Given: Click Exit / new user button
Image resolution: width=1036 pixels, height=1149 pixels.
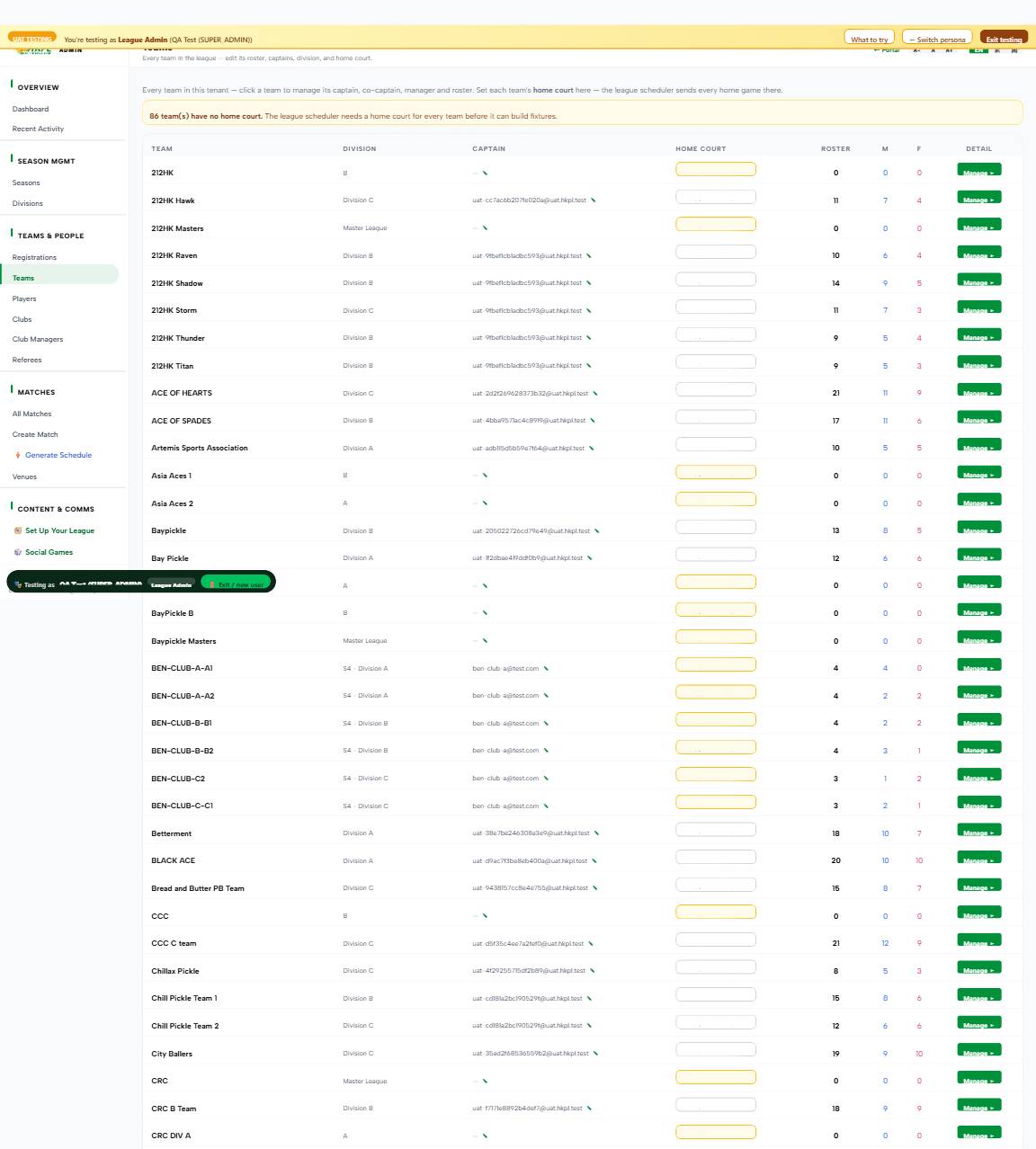Looking at the screenshot, I should click(236, 583).
